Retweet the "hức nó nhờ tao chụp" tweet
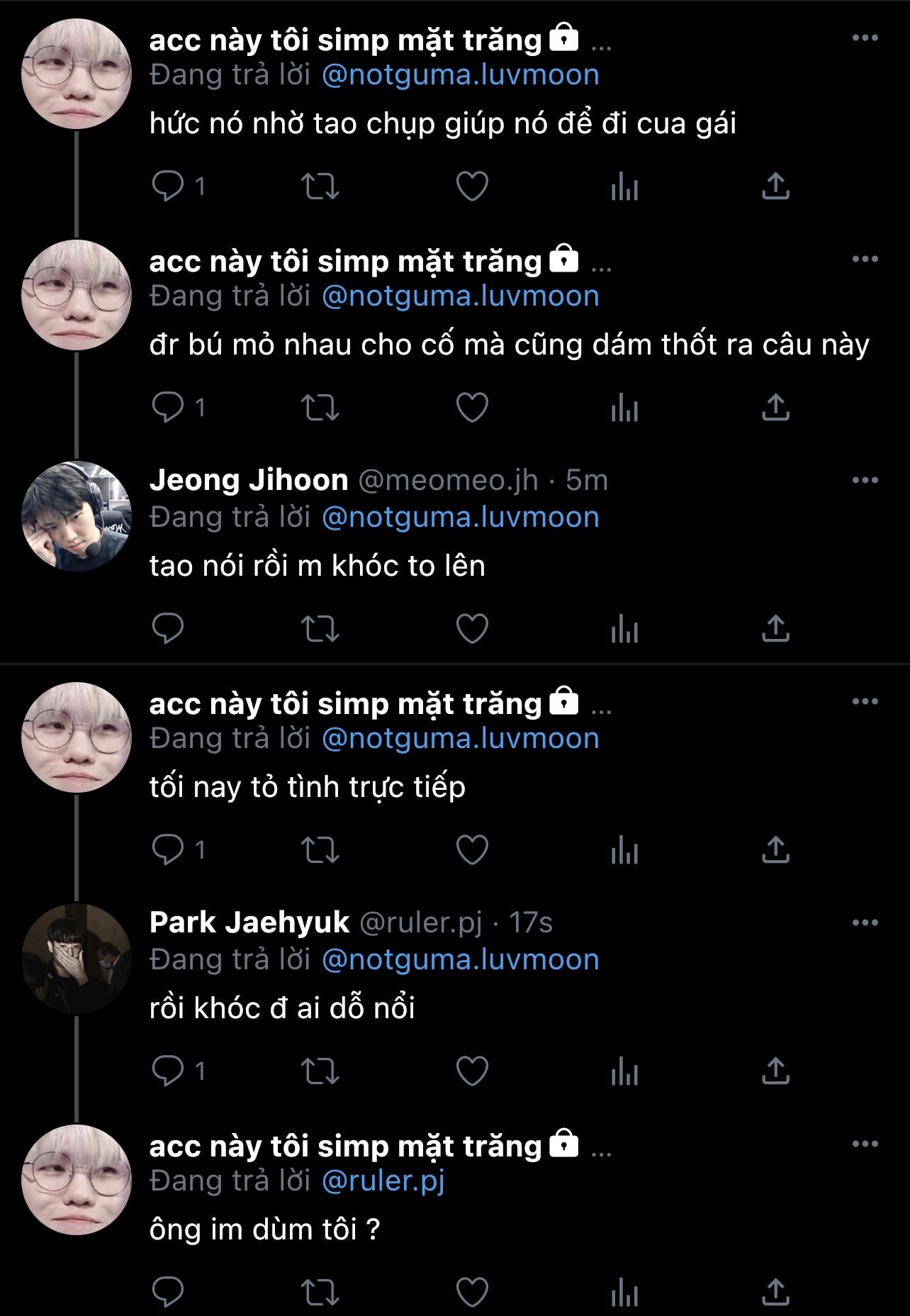 [320, 186]
